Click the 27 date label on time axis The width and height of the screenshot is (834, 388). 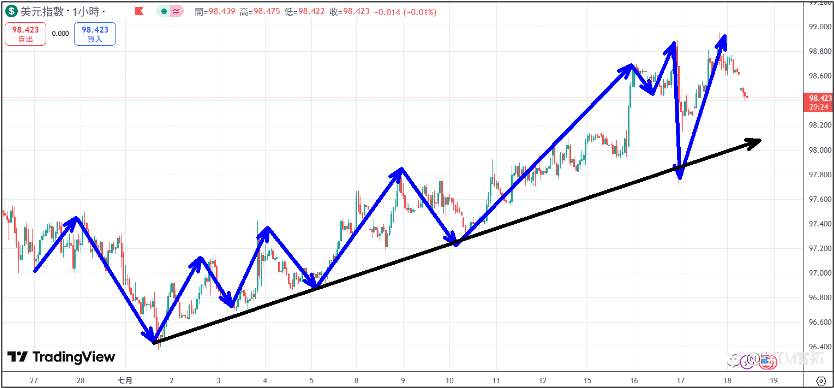pos(34,381)
